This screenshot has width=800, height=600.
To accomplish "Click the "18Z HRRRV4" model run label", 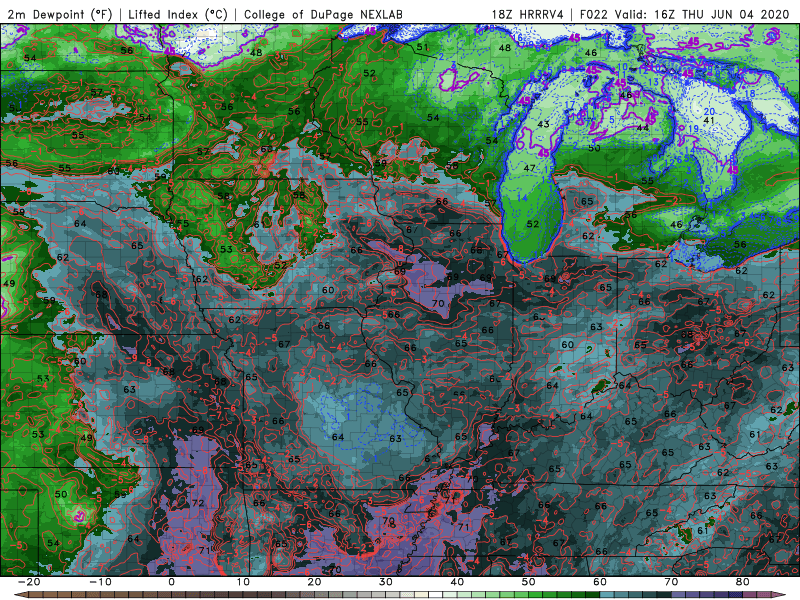I will [528, 14].
